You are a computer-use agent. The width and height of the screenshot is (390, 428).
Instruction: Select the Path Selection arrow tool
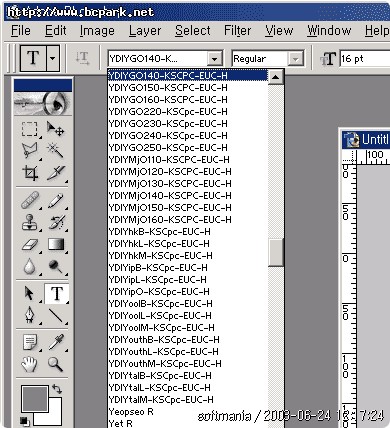(x=29, y=293)
